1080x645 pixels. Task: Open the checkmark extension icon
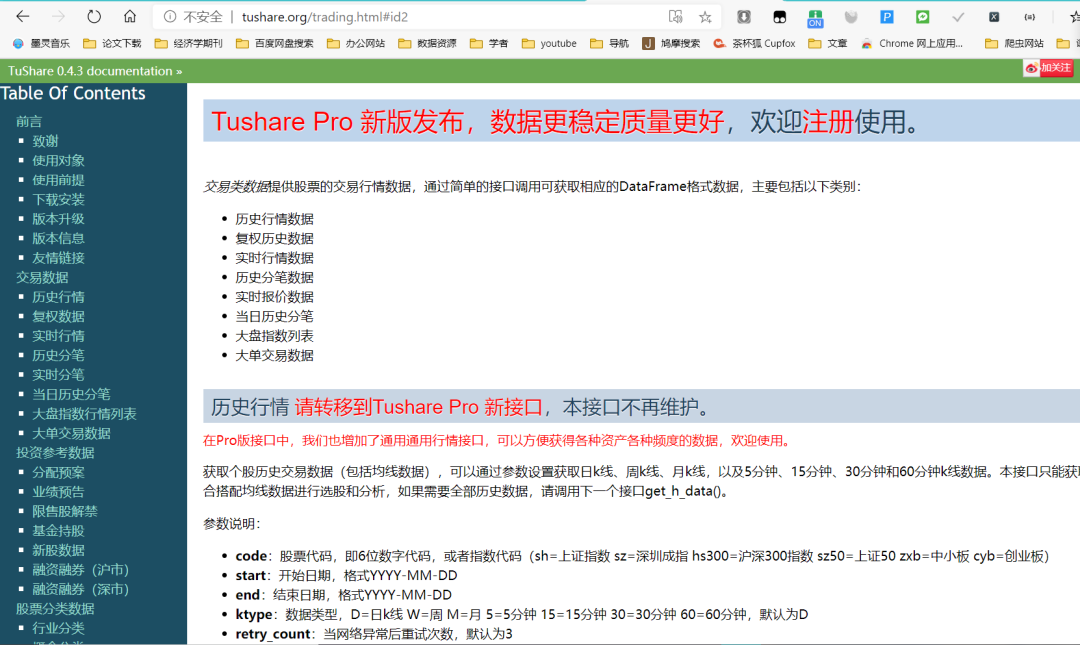tap(956, 17)
